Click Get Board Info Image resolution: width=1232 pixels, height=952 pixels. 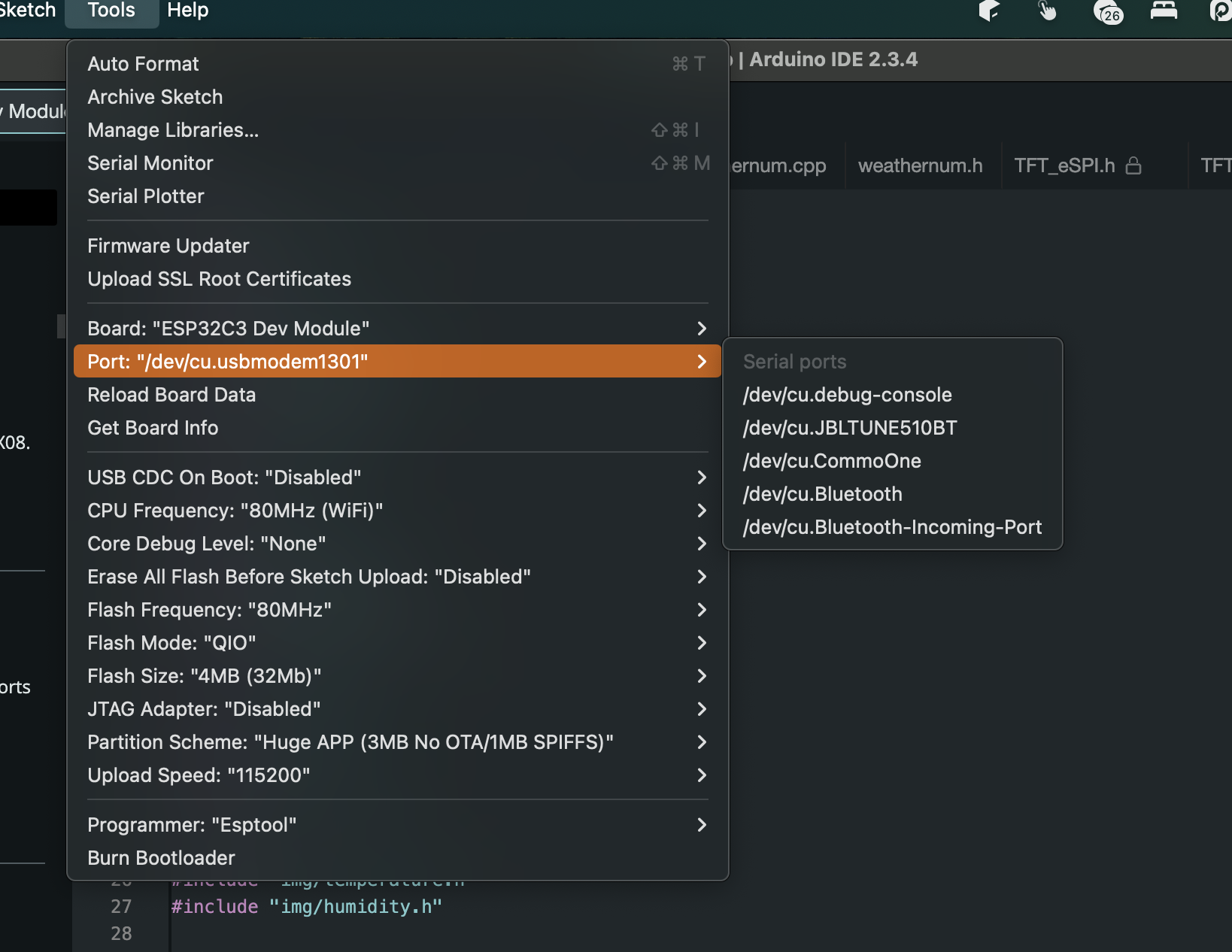coord(398,428)
